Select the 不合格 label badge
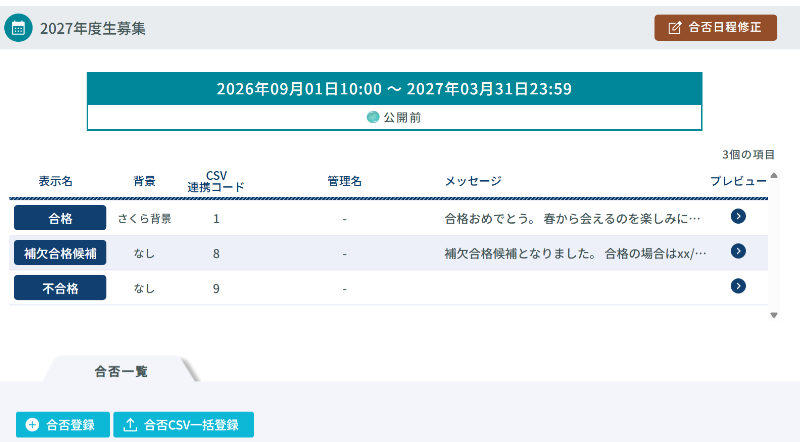 coord(60,288)
